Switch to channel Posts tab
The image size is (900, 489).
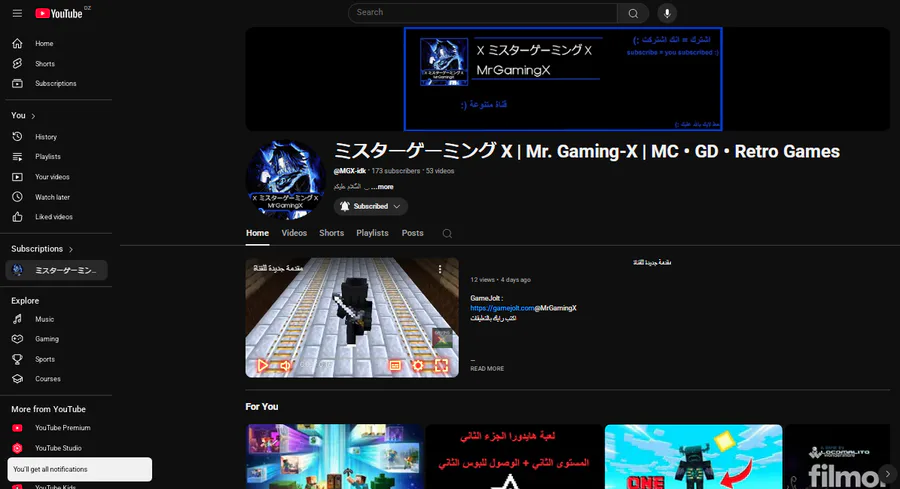(x=412, y=233)
